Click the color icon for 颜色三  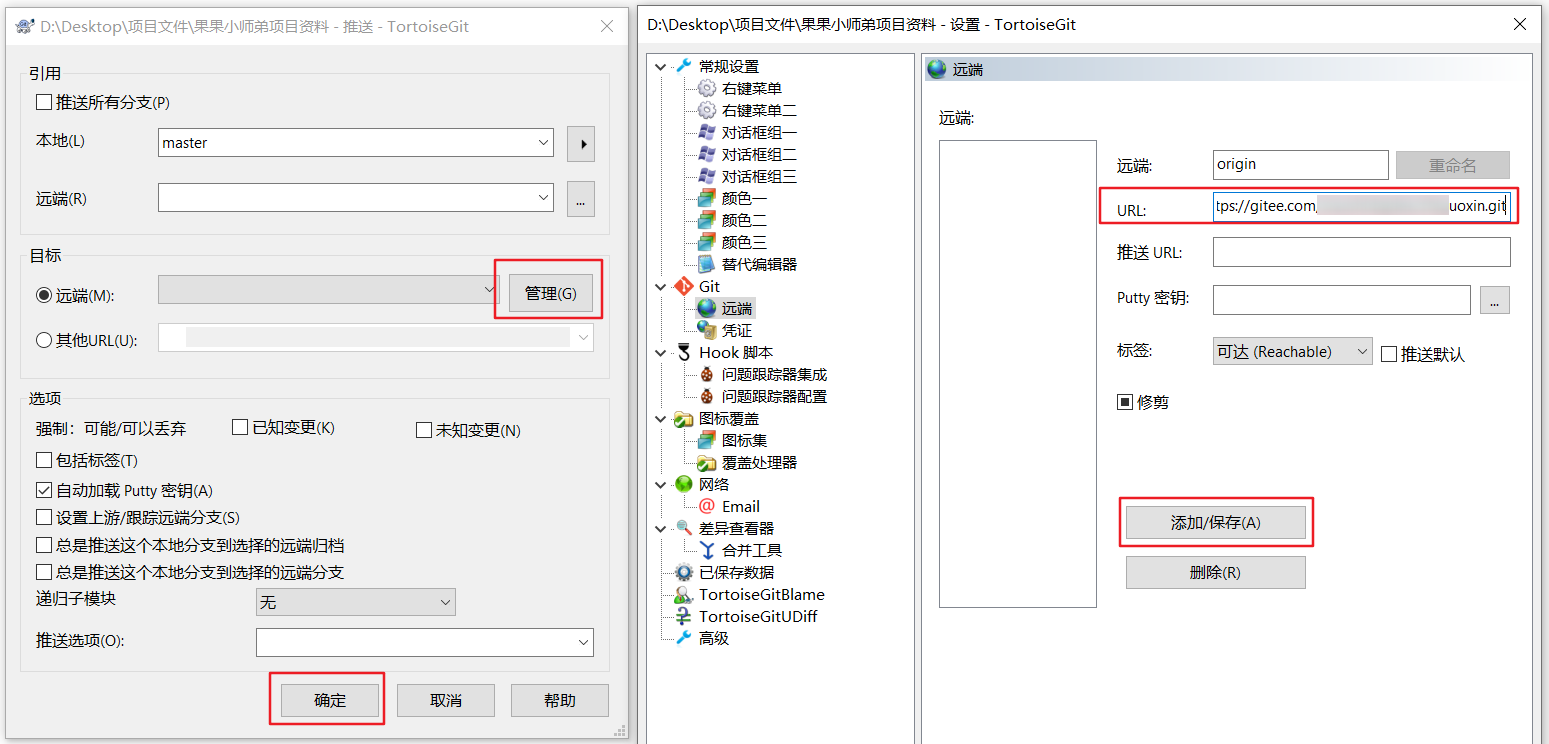point(707,242)
